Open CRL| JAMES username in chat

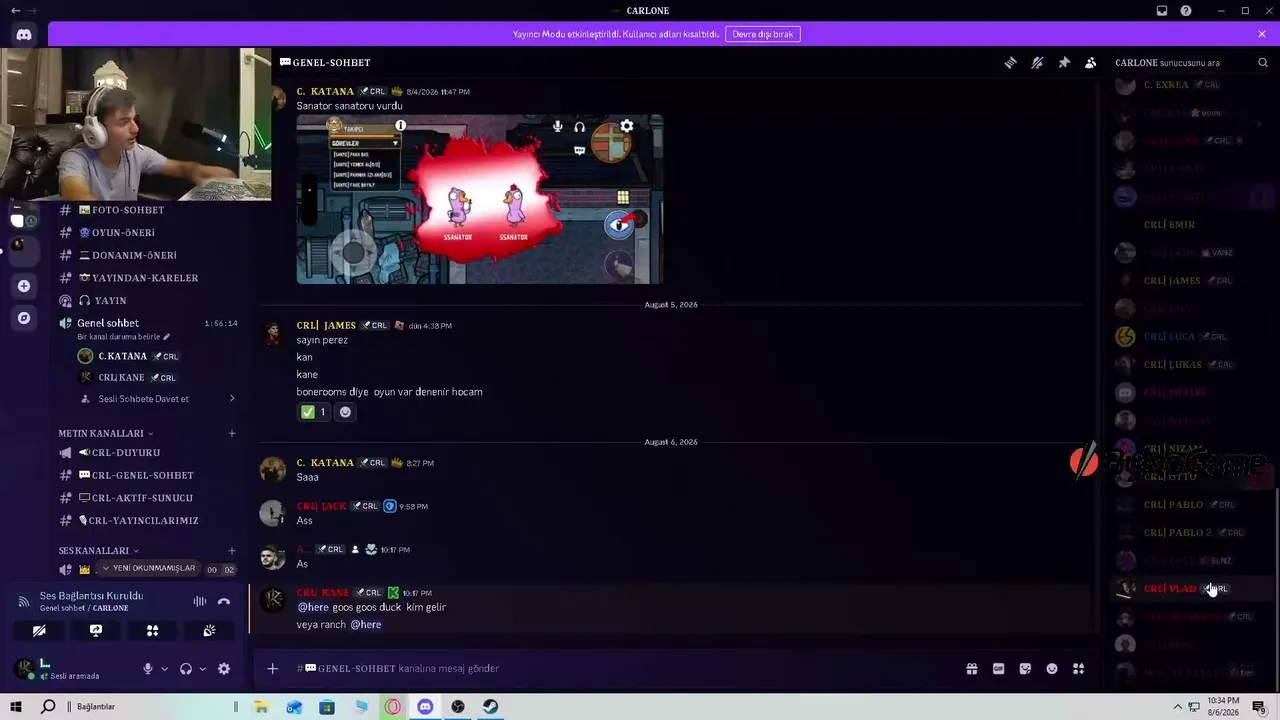(326, 325)
